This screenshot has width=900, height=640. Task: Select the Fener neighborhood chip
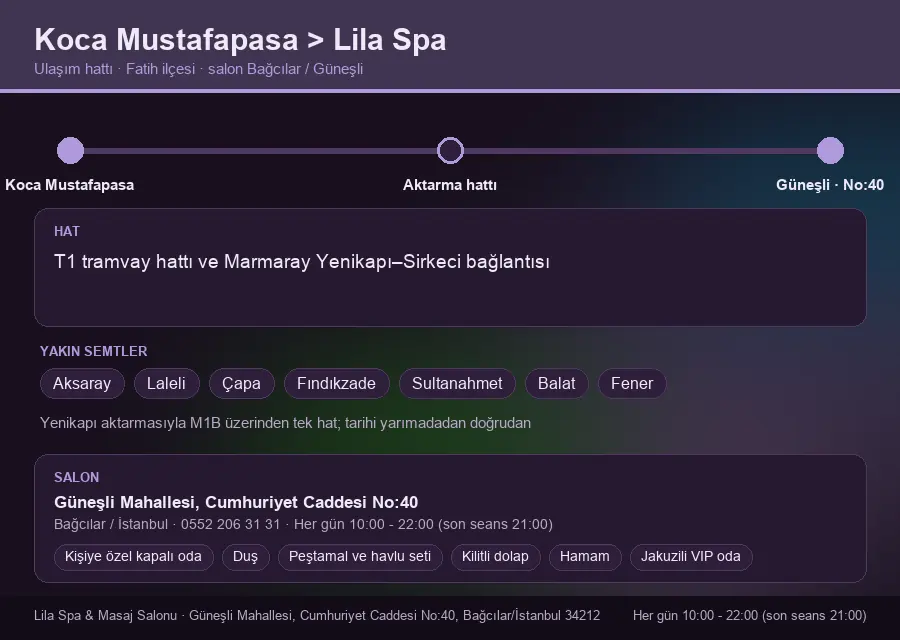coord(632,383)
